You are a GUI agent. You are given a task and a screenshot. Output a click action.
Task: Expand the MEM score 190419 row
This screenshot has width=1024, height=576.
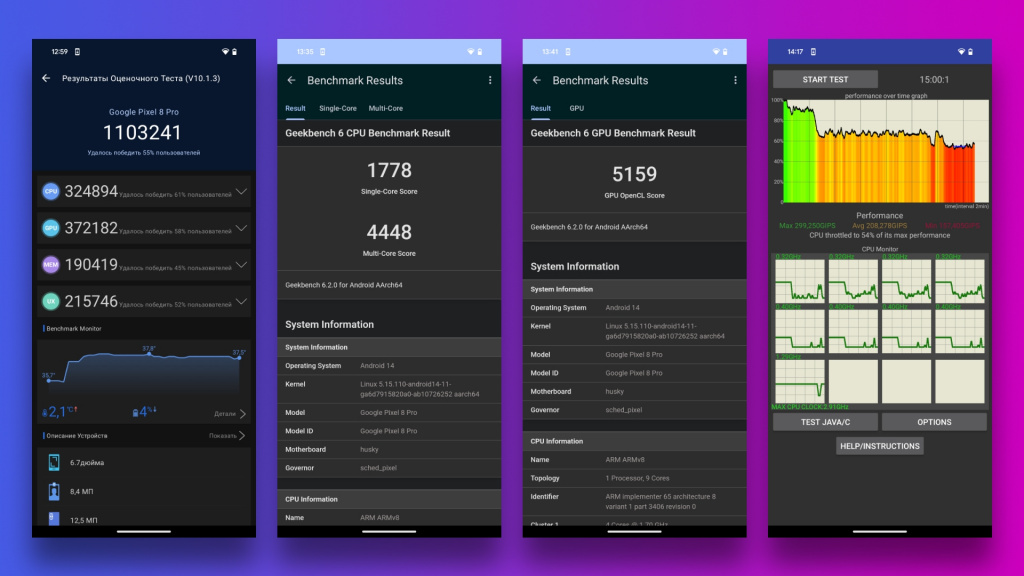241,264
